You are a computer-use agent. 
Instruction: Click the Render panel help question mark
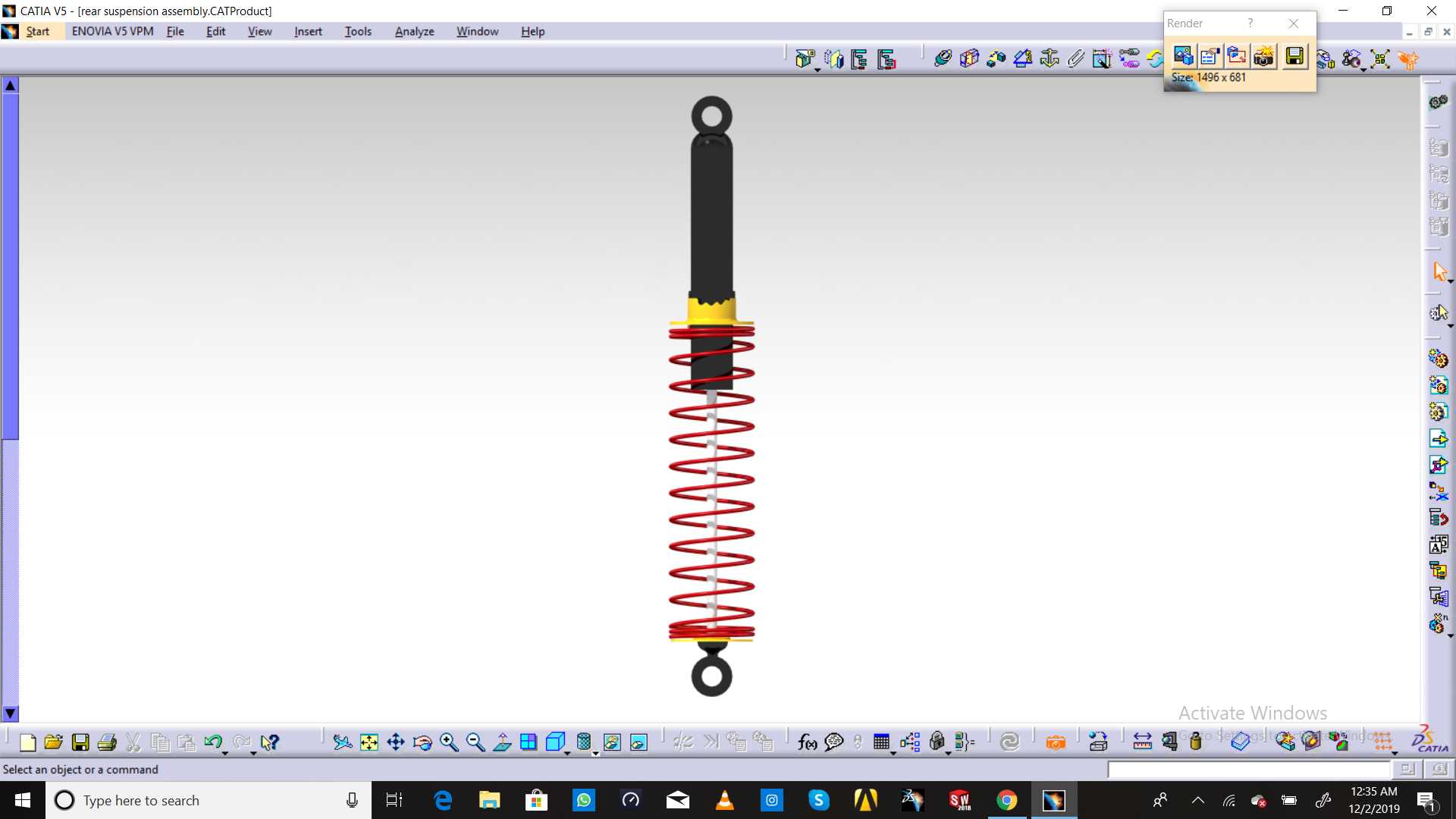1250,23
